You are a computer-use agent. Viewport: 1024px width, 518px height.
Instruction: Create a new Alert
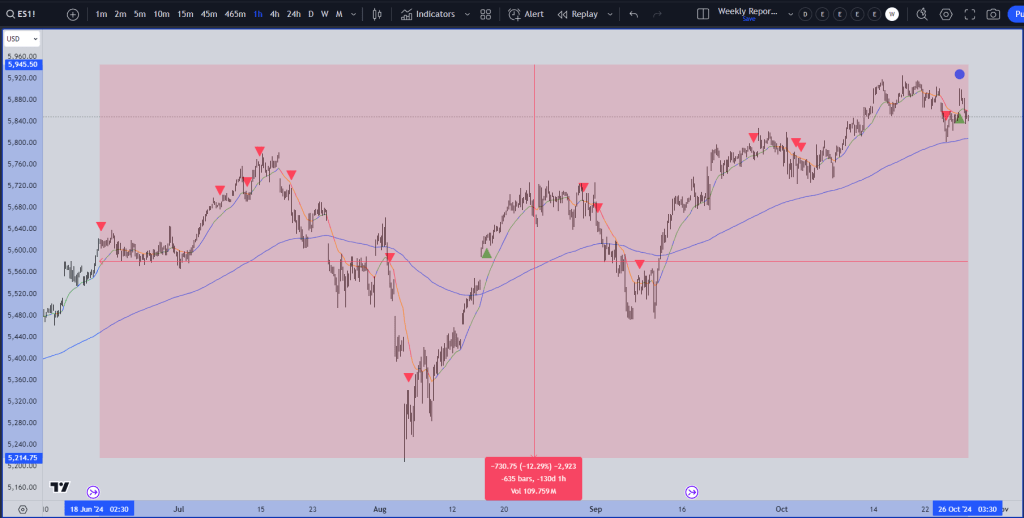[x=526, y=14]
